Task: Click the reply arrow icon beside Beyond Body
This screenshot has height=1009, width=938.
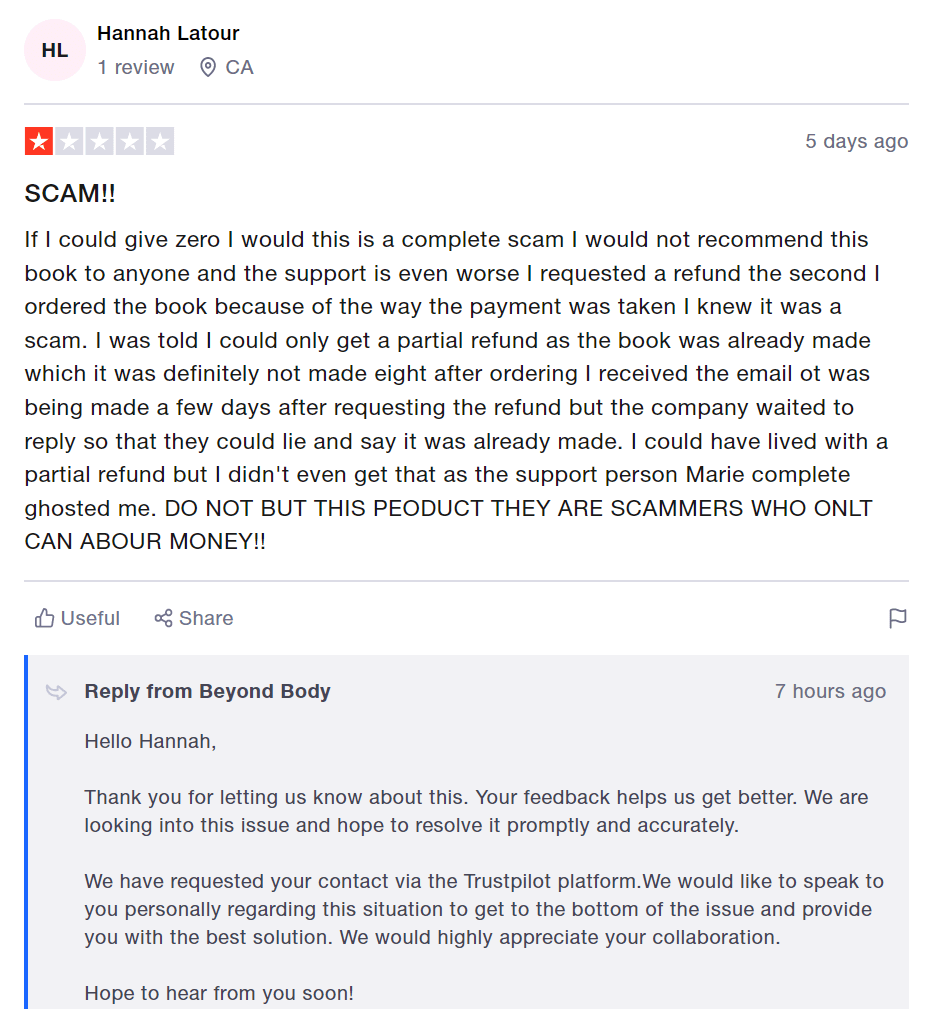Action: point(57,691)
